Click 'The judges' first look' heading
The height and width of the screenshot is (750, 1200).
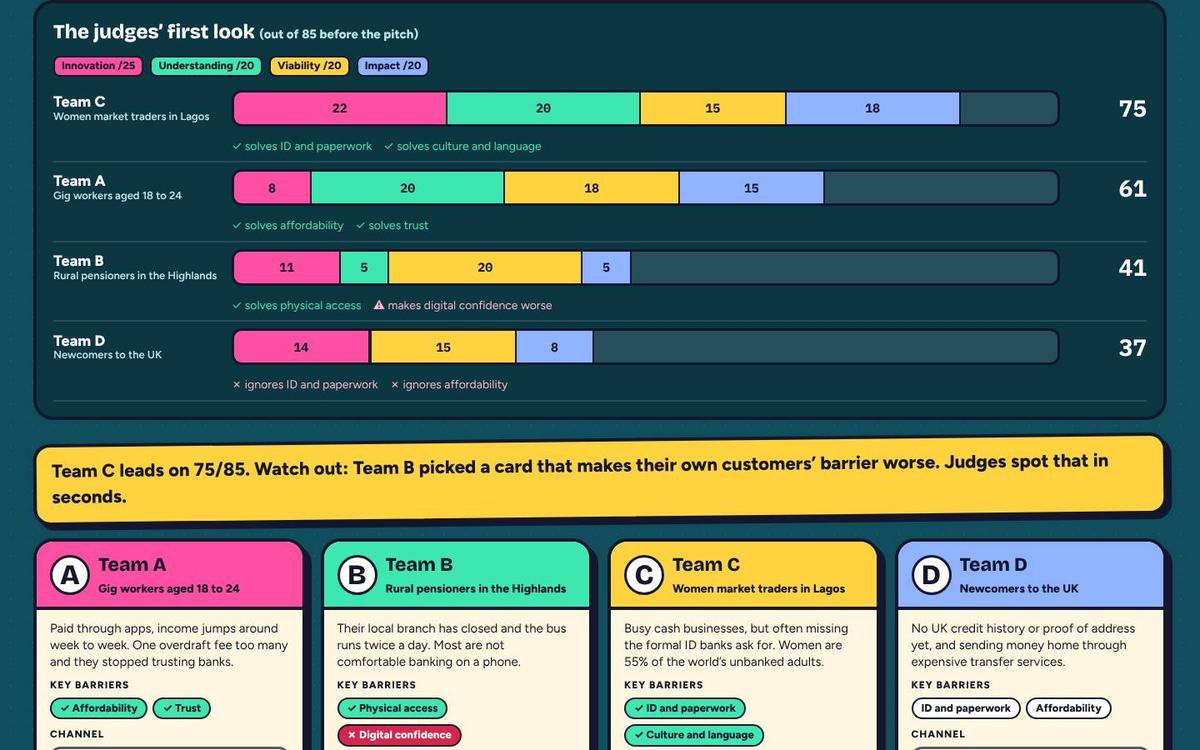pyautogui.click(x=154, y=32)
